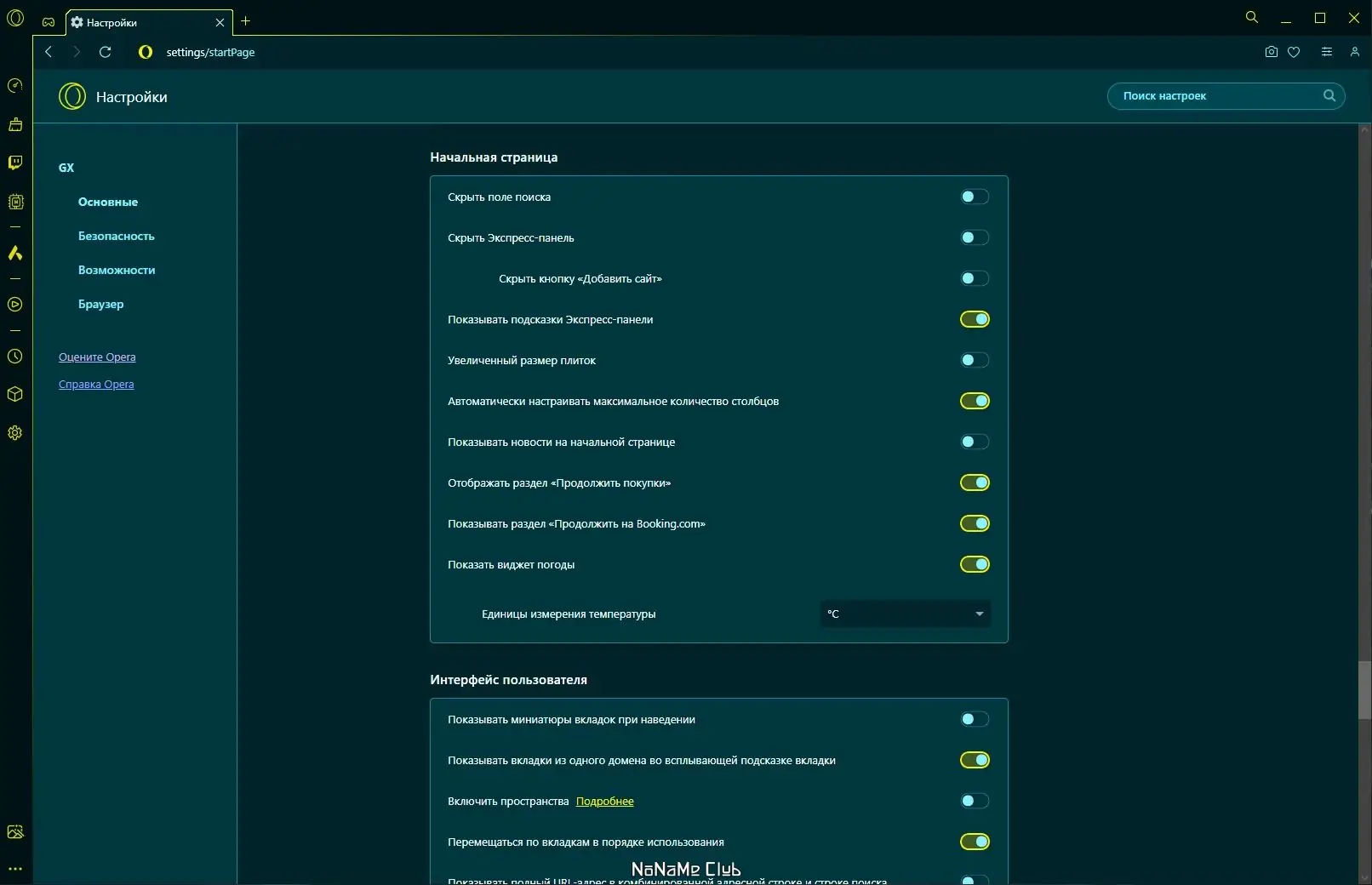This screenshot has width=1372, height=885.
Task: Disable «Продолжить на Booking.com» toggle
Action: (x=975, y=523)
